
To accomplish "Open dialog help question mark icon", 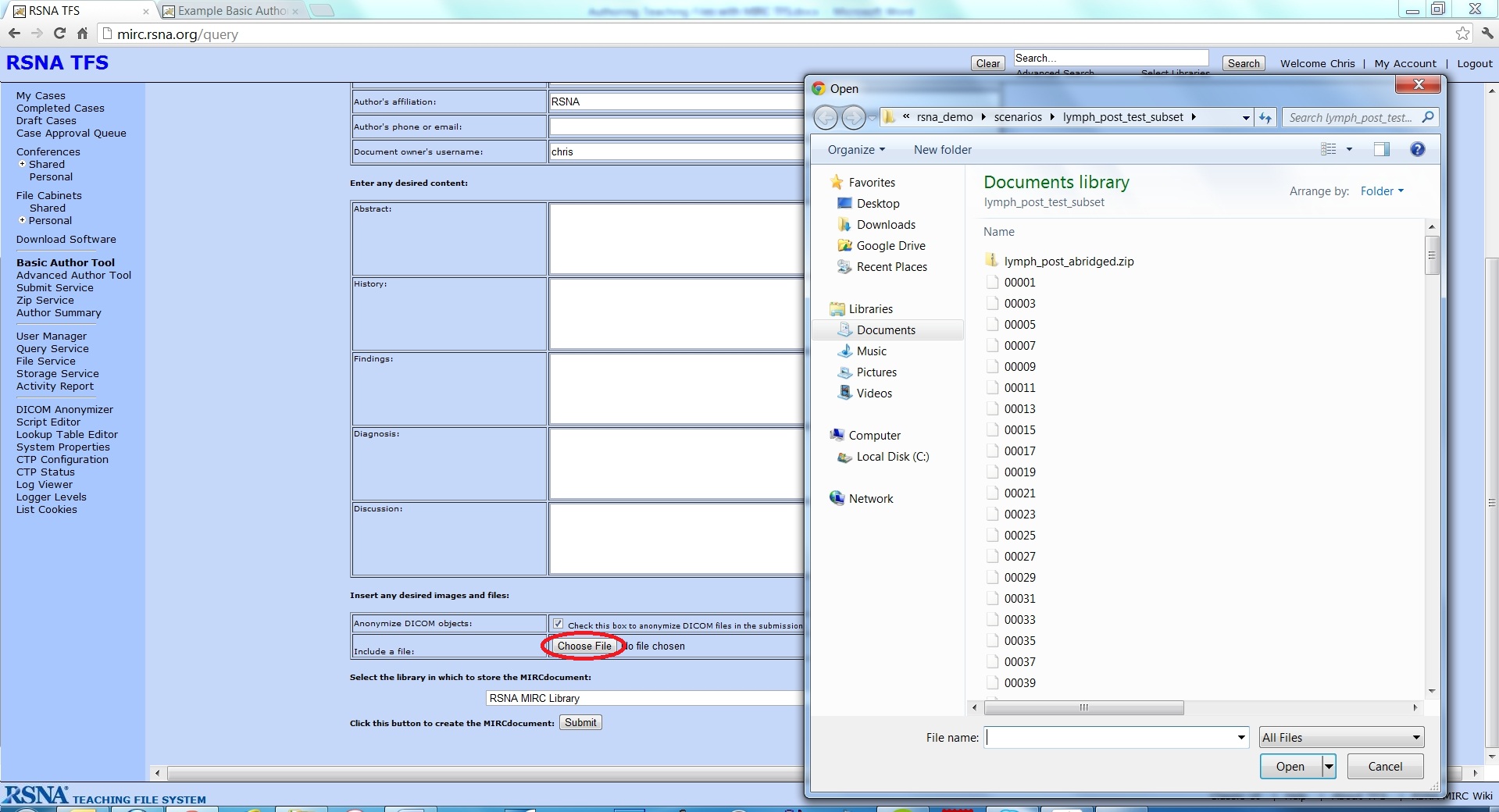I will tap(1418, 149).
